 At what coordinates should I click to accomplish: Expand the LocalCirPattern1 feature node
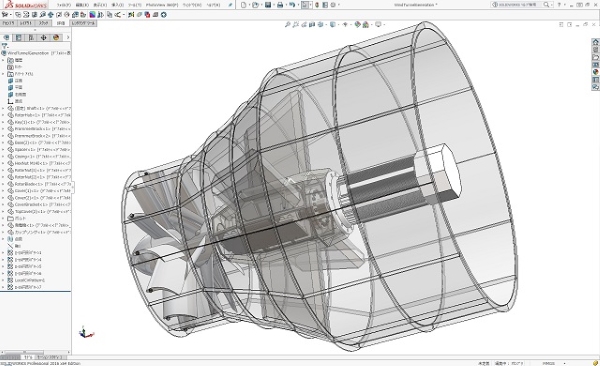3,280
